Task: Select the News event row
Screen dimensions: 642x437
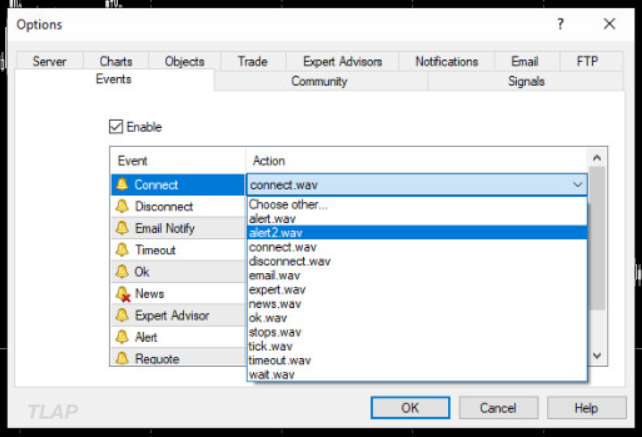Action: (178, 293)
